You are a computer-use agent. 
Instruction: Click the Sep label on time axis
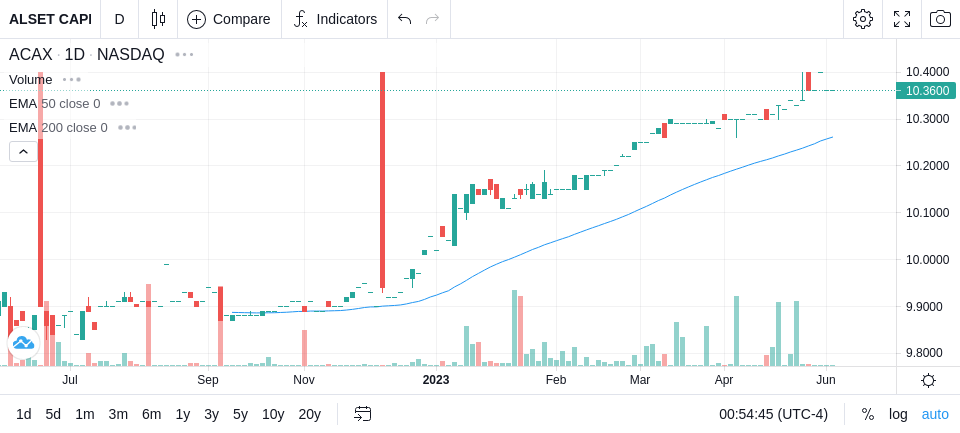tap(208, 380)
